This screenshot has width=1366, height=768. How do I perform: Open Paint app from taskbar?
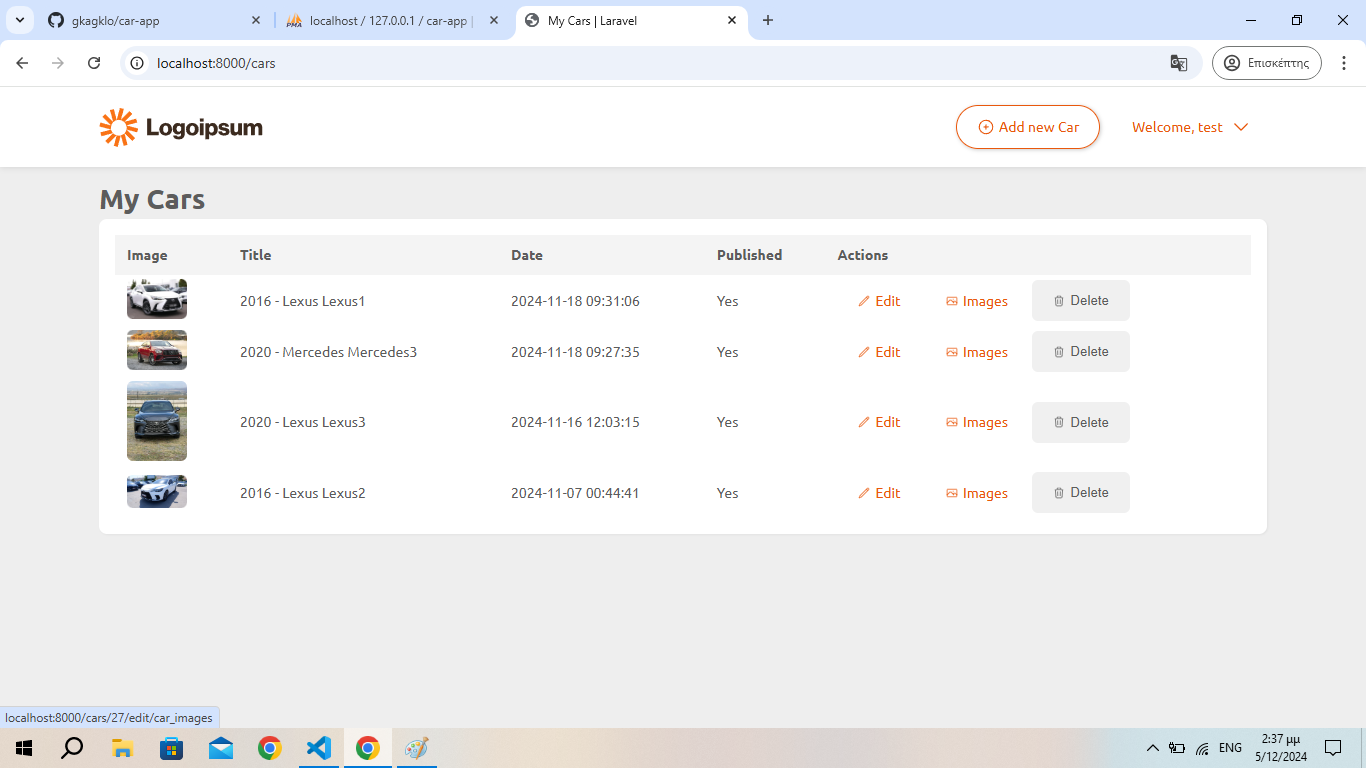[x=416, y=748]
